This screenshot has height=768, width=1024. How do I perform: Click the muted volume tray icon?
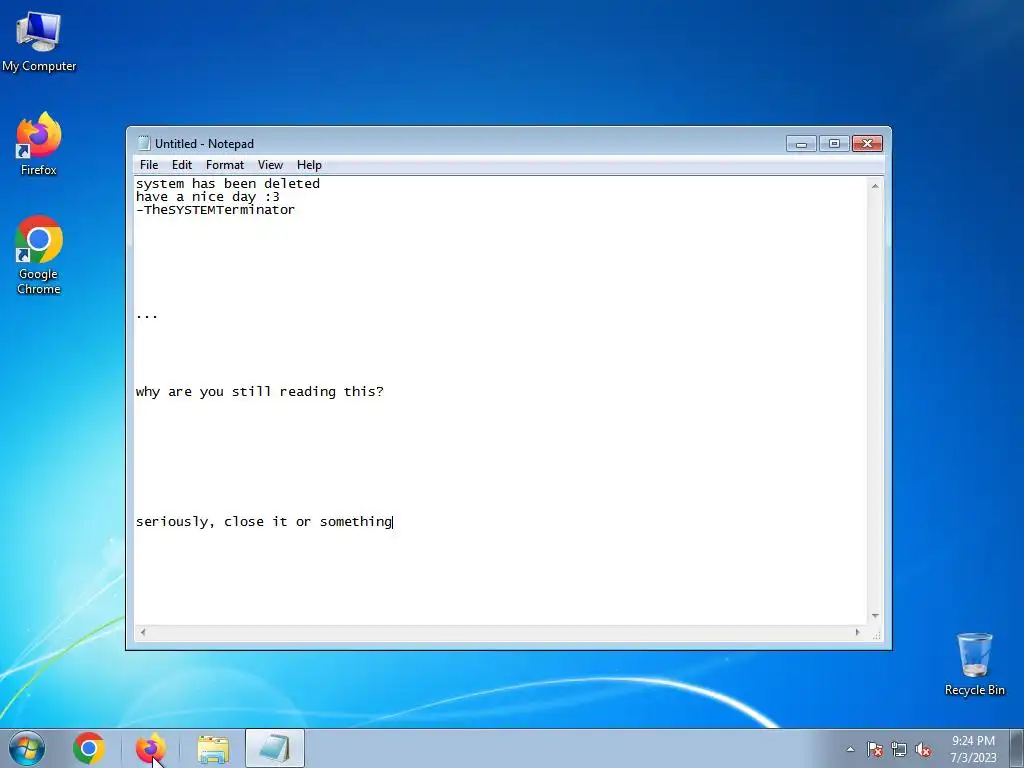click(x=923, y=749)
